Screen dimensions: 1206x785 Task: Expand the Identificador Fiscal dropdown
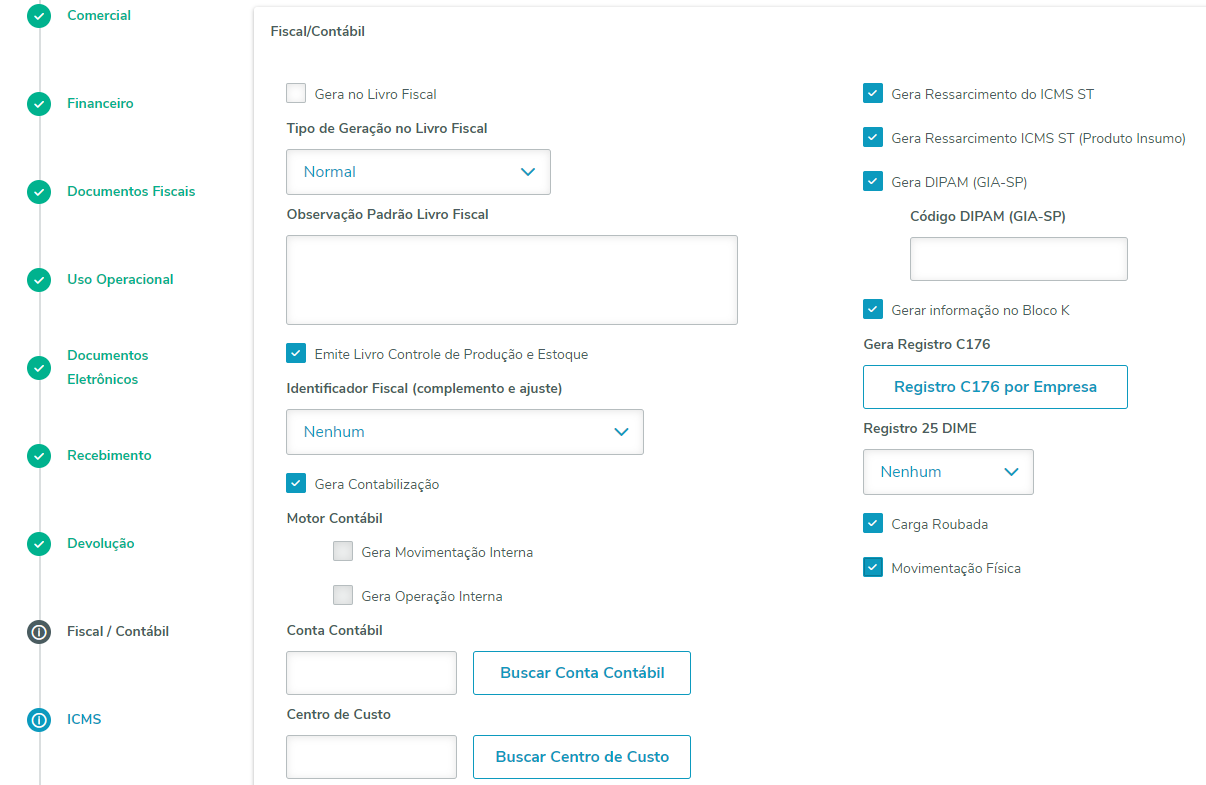(x=464, y=432)
